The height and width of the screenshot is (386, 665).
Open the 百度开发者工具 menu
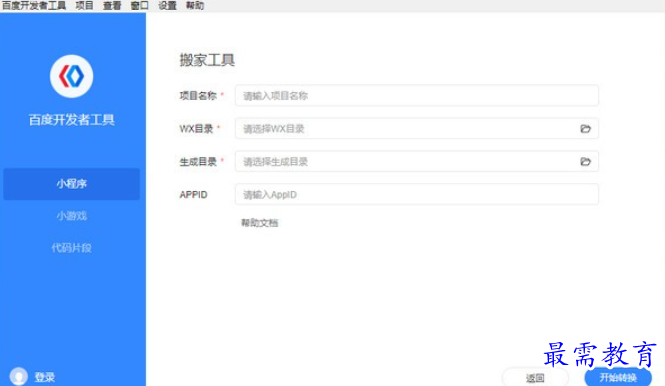tap(34, 6)
